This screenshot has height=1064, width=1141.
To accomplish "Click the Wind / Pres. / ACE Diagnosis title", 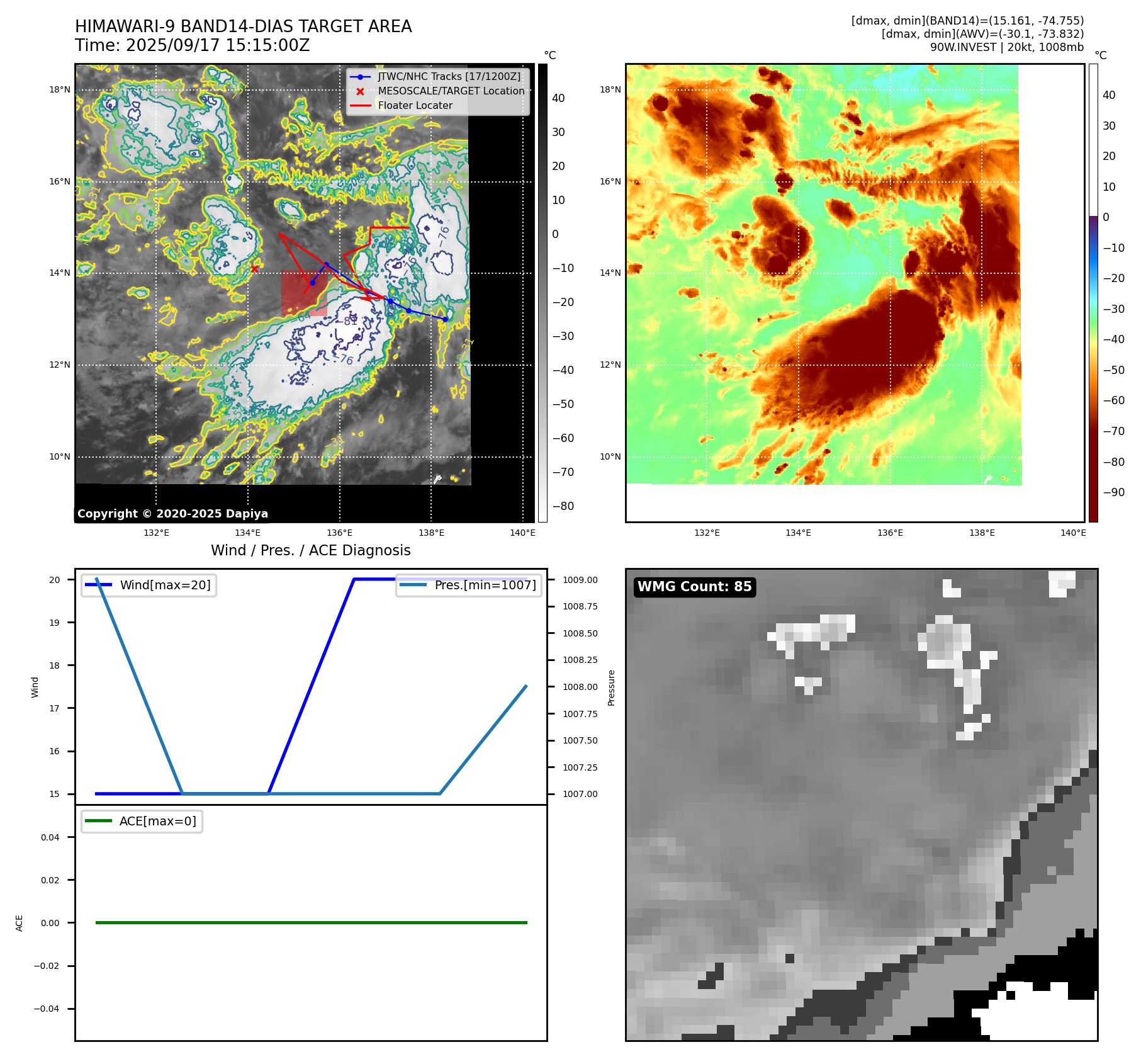I will pos(311,550).
